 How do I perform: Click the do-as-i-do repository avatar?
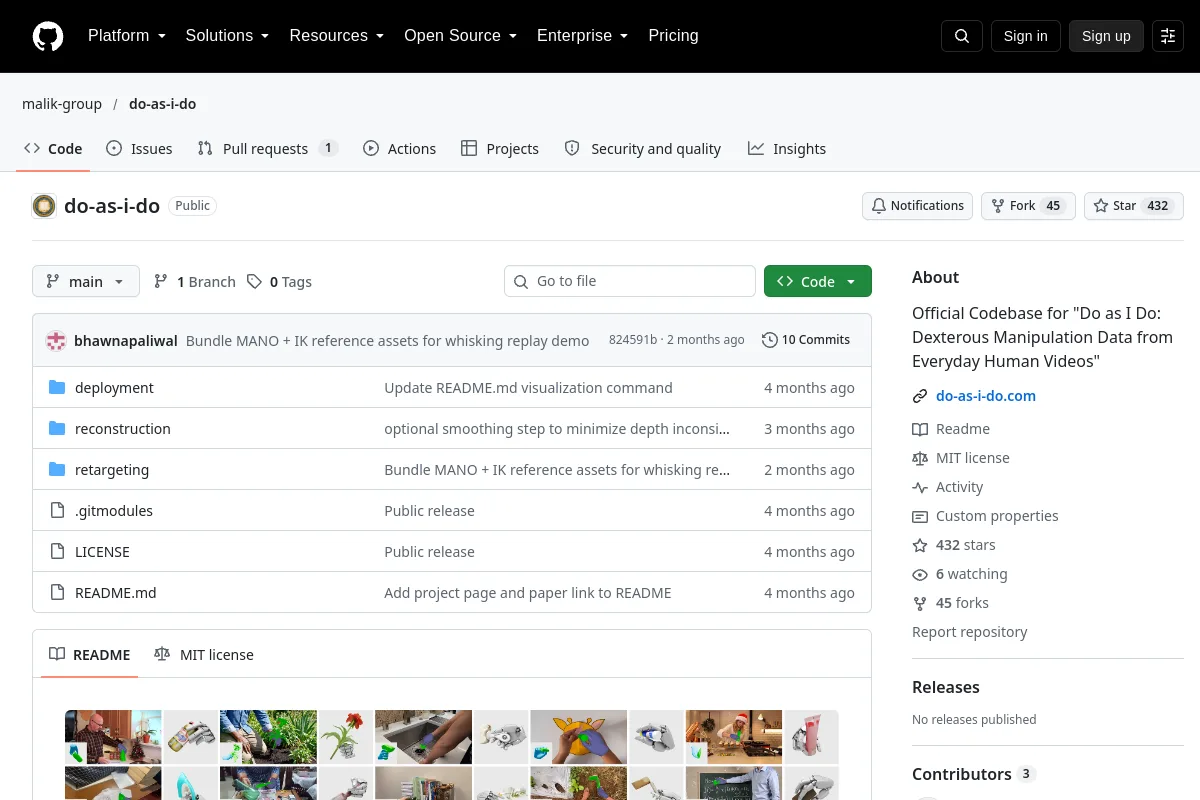(x=44, y=206)
